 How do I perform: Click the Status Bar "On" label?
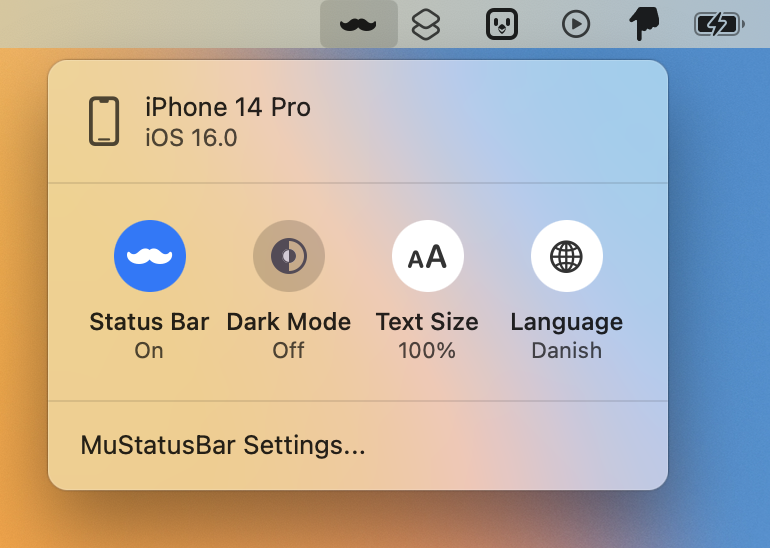(149, 351)
